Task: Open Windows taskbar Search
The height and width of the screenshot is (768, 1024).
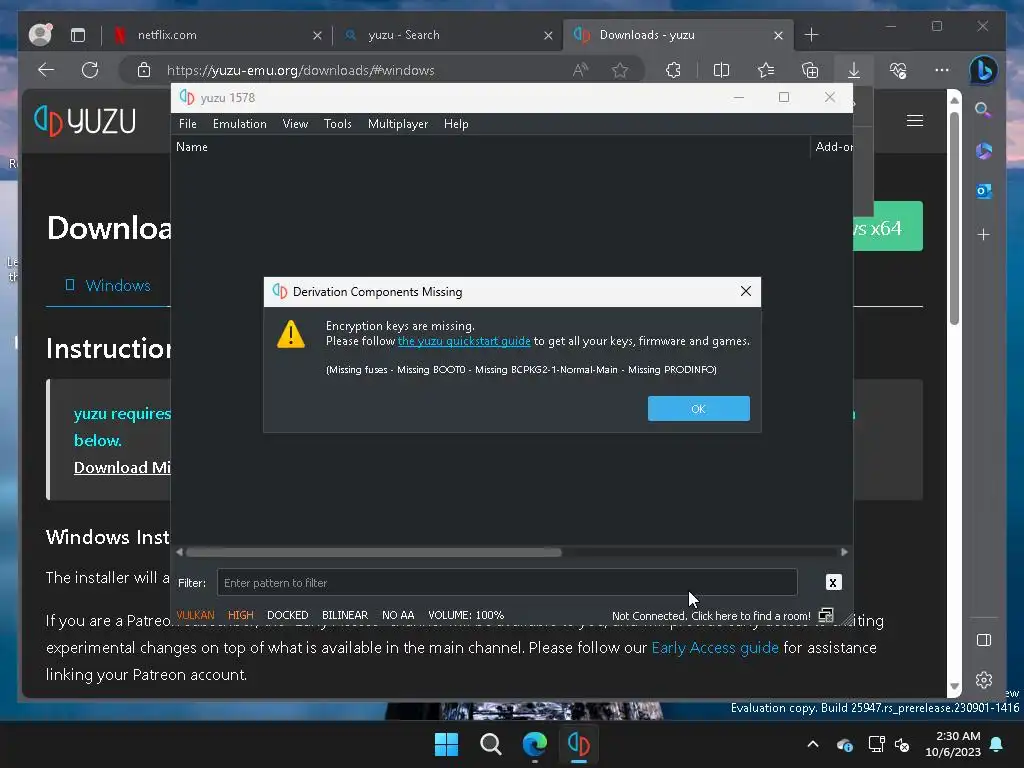Action: point(490,744)
